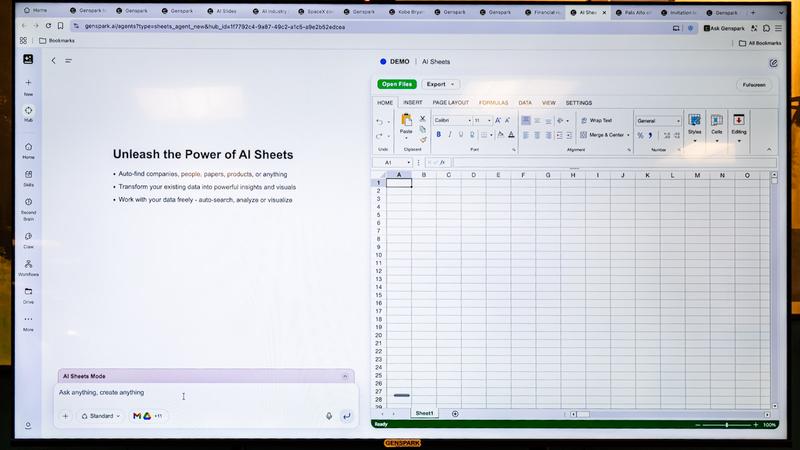The width and height of the screenshot is (800, 450).
Task: Click the Undo arrow in the ribbon
Action: [380, 122]
